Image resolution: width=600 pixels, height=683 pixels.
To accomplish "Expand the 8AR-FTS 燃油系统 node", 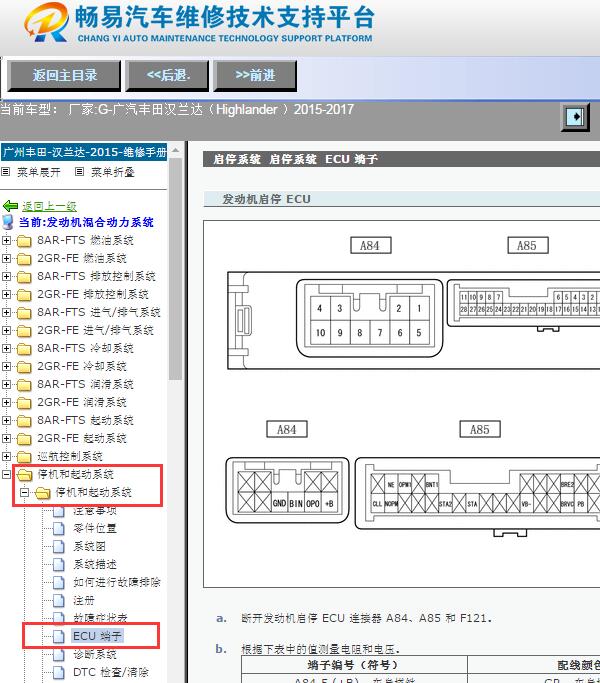I will click(x=6, y=240).
